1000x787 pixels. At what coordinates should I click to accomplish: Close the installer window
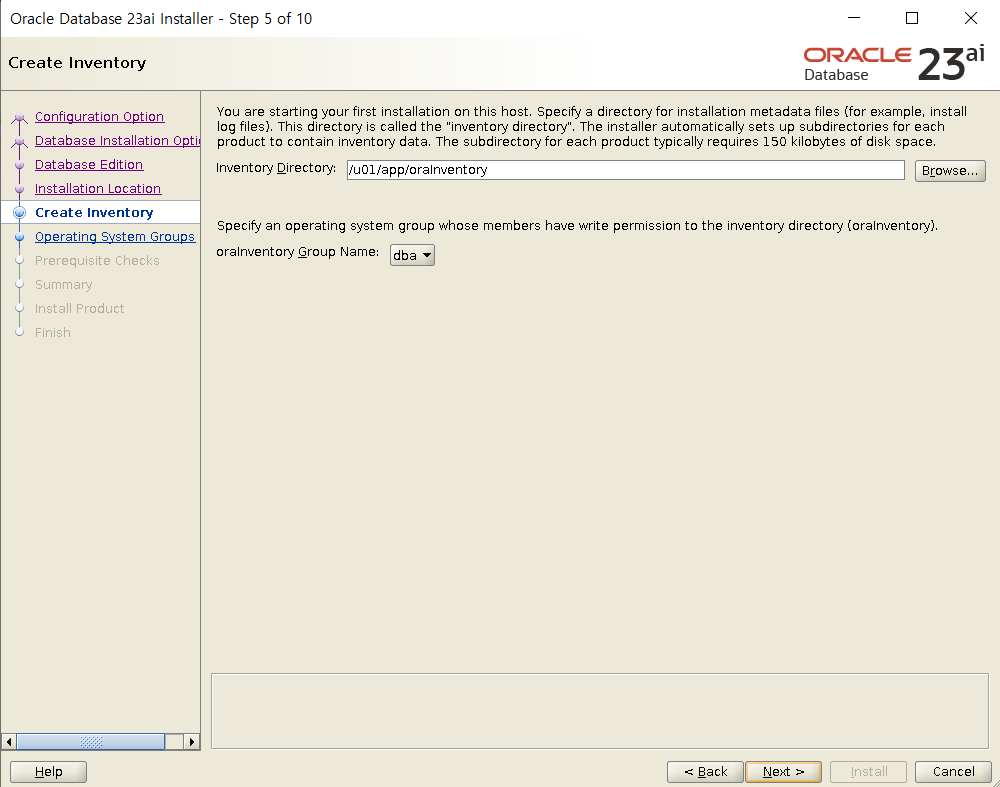click(x=971, y=18)
